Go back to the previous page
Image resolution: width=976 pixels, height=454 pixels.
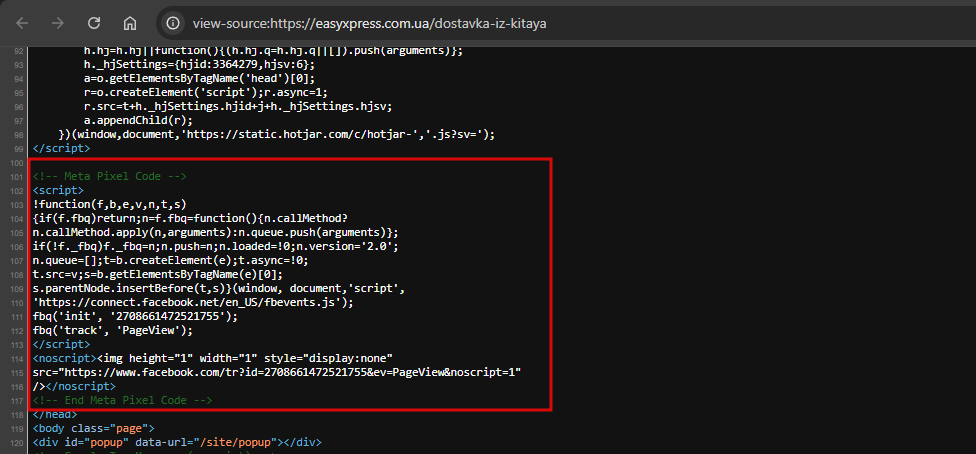coord(22,23)
